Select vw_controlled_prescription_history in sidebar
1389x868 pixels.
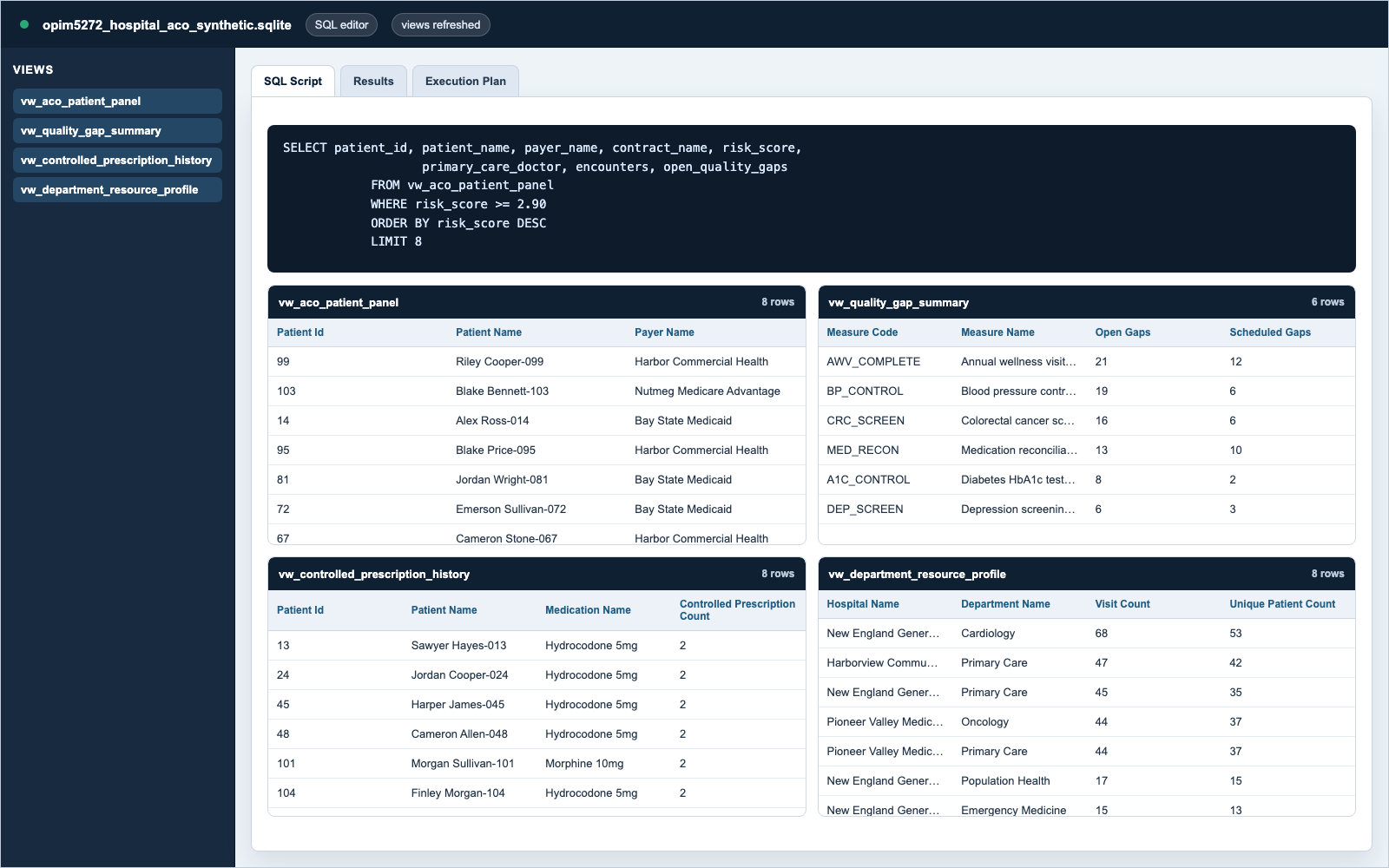(117, 160)
